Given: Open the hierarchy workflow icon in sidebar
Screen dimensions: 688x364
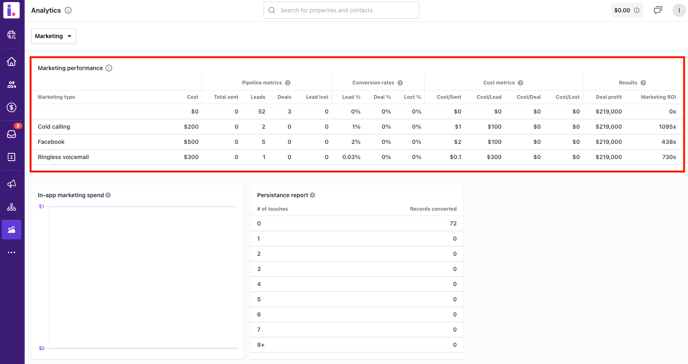Looking at the screenshot, I should [11, 207].
